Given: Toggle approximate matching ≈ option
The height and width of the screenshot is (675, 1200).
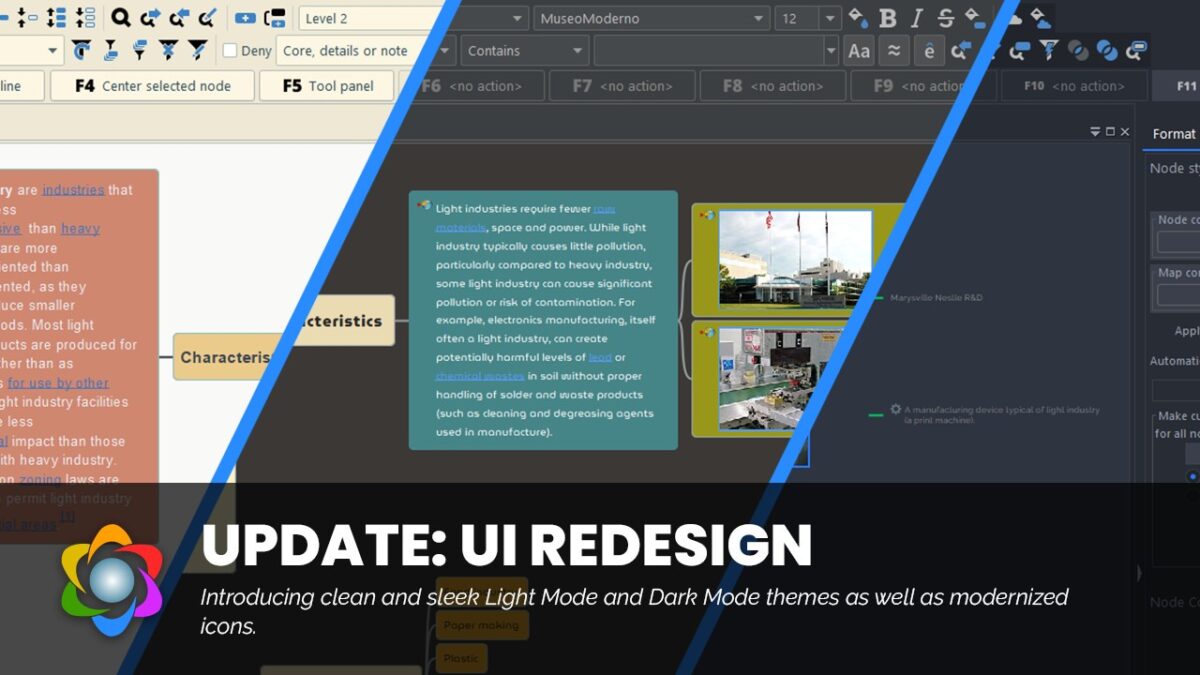Looking at the screenshot, I should tap(894, 51).
